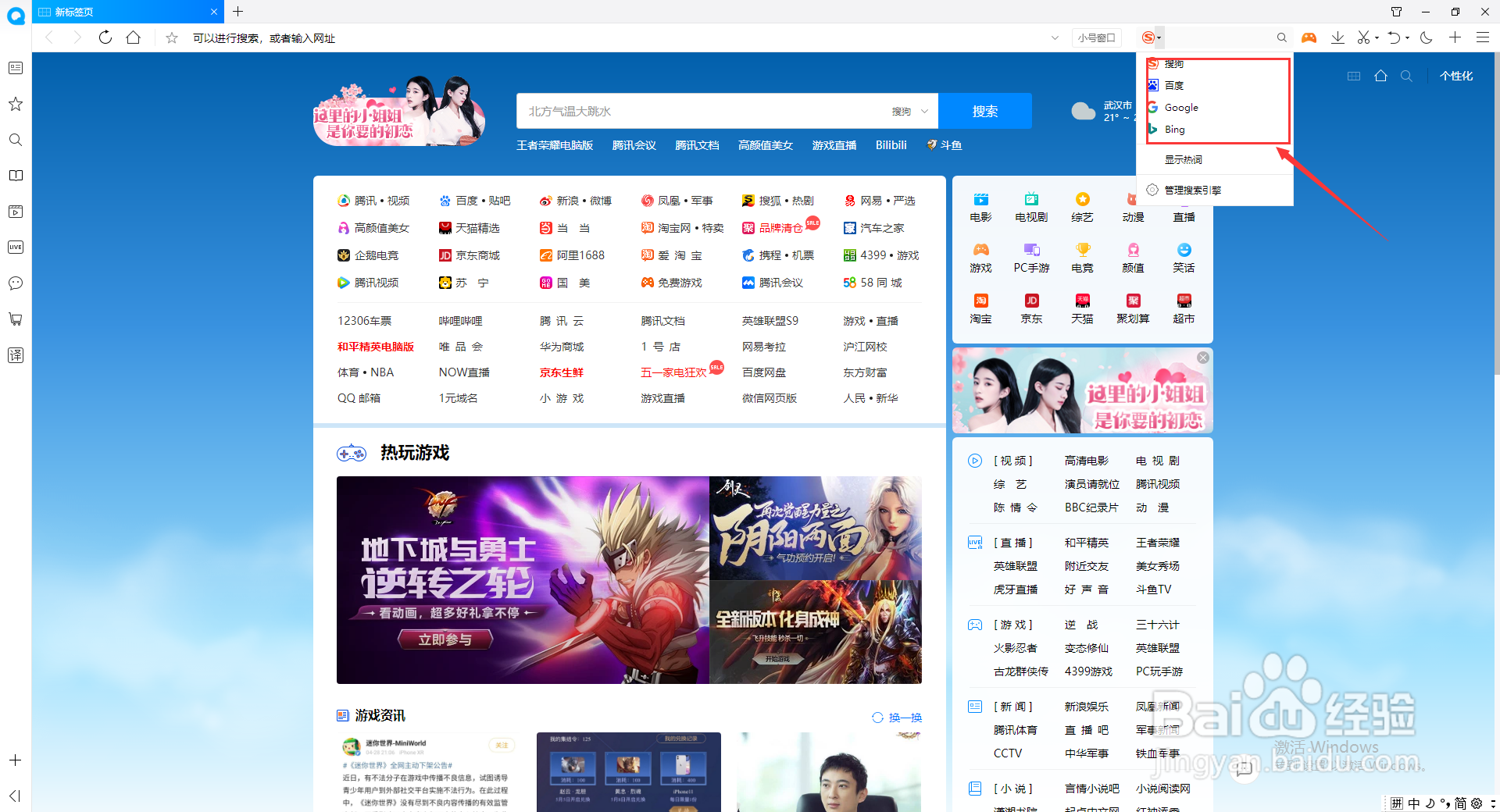Open chat bubble icon in sidebar

(x=16, y=283)
